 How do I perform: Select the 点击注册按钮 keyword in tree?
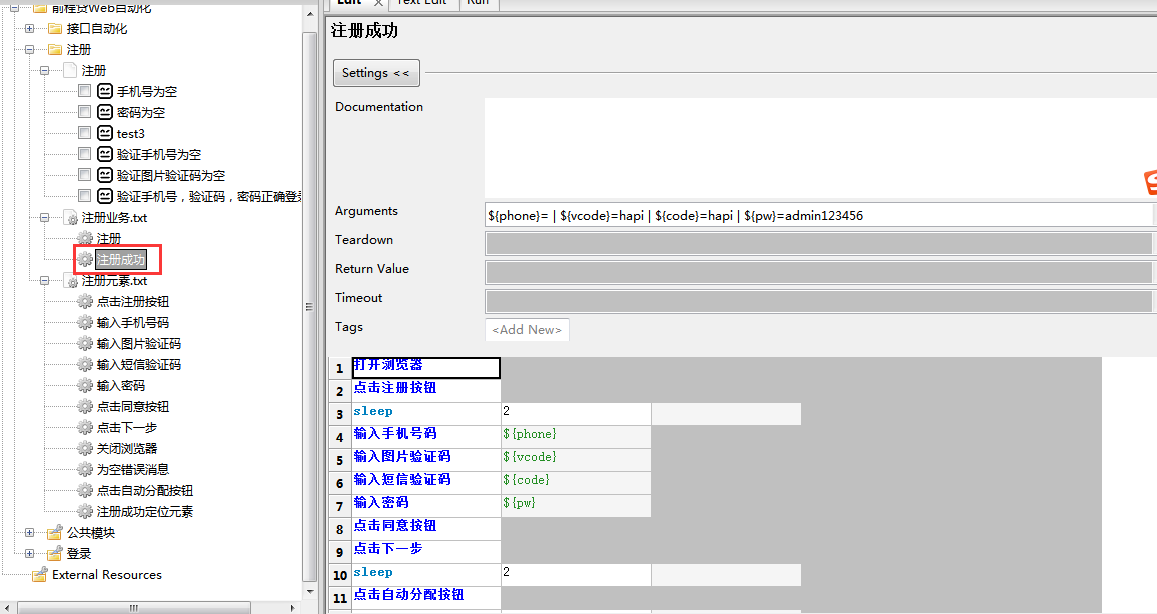[x=128, y=301]
